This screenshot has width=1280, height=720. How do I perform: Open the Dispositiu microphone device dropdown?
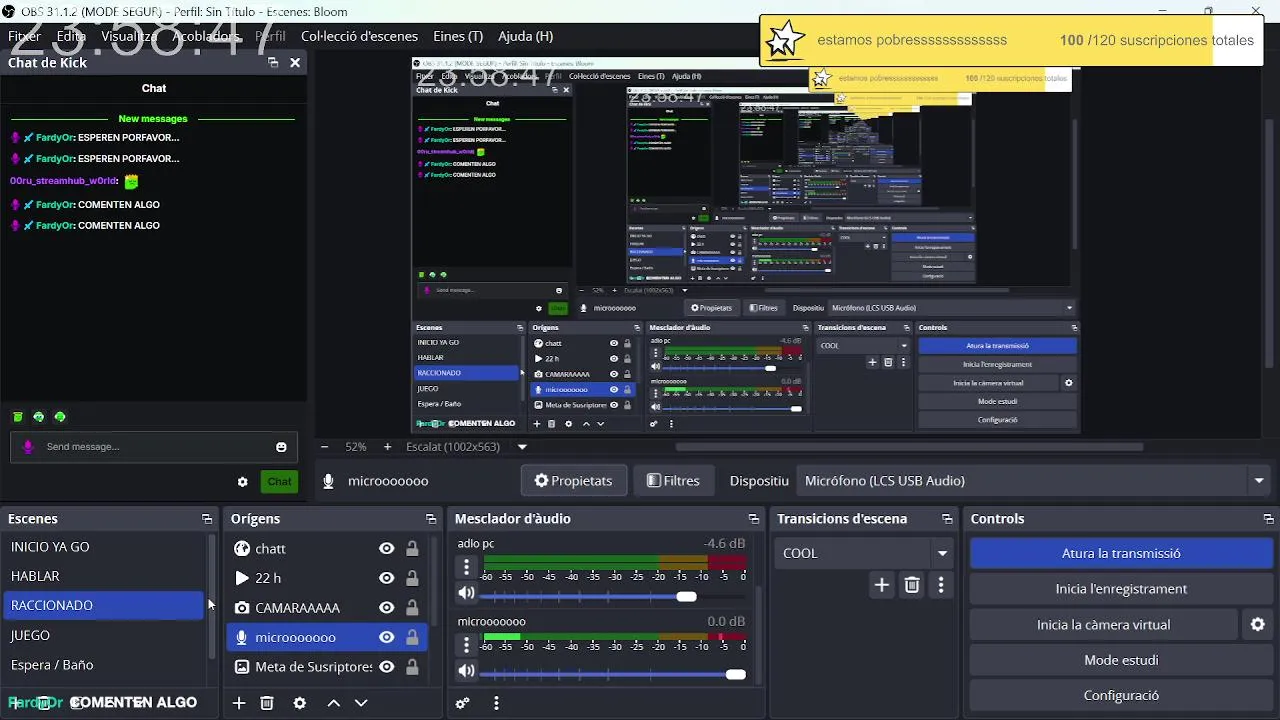(1034, 481)
